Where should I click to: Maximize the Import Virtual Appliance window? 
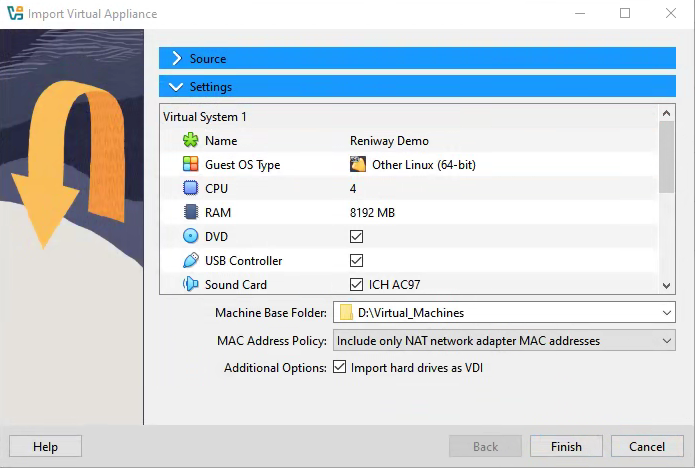pos(625,13)
